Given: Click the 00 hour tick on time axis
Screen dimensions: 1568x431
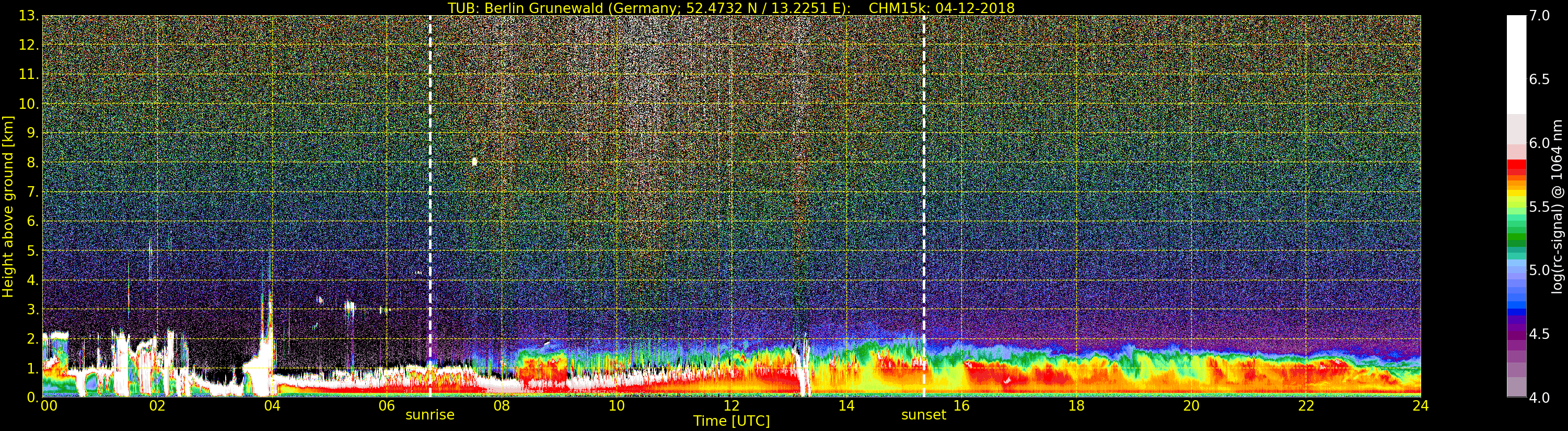Looking at the screenshot, I should [x=48, y=406].
